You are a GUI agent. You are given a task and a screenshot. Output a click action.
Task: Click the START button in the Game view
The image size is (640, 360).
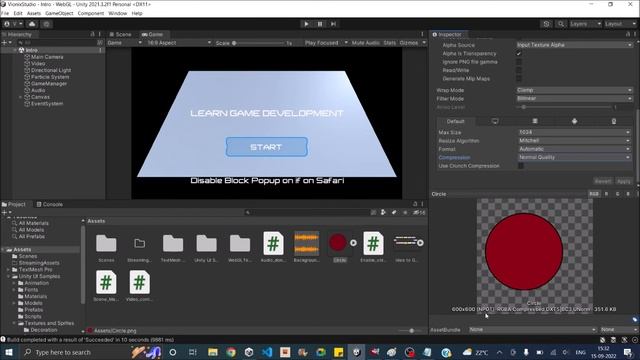point(267,147)
